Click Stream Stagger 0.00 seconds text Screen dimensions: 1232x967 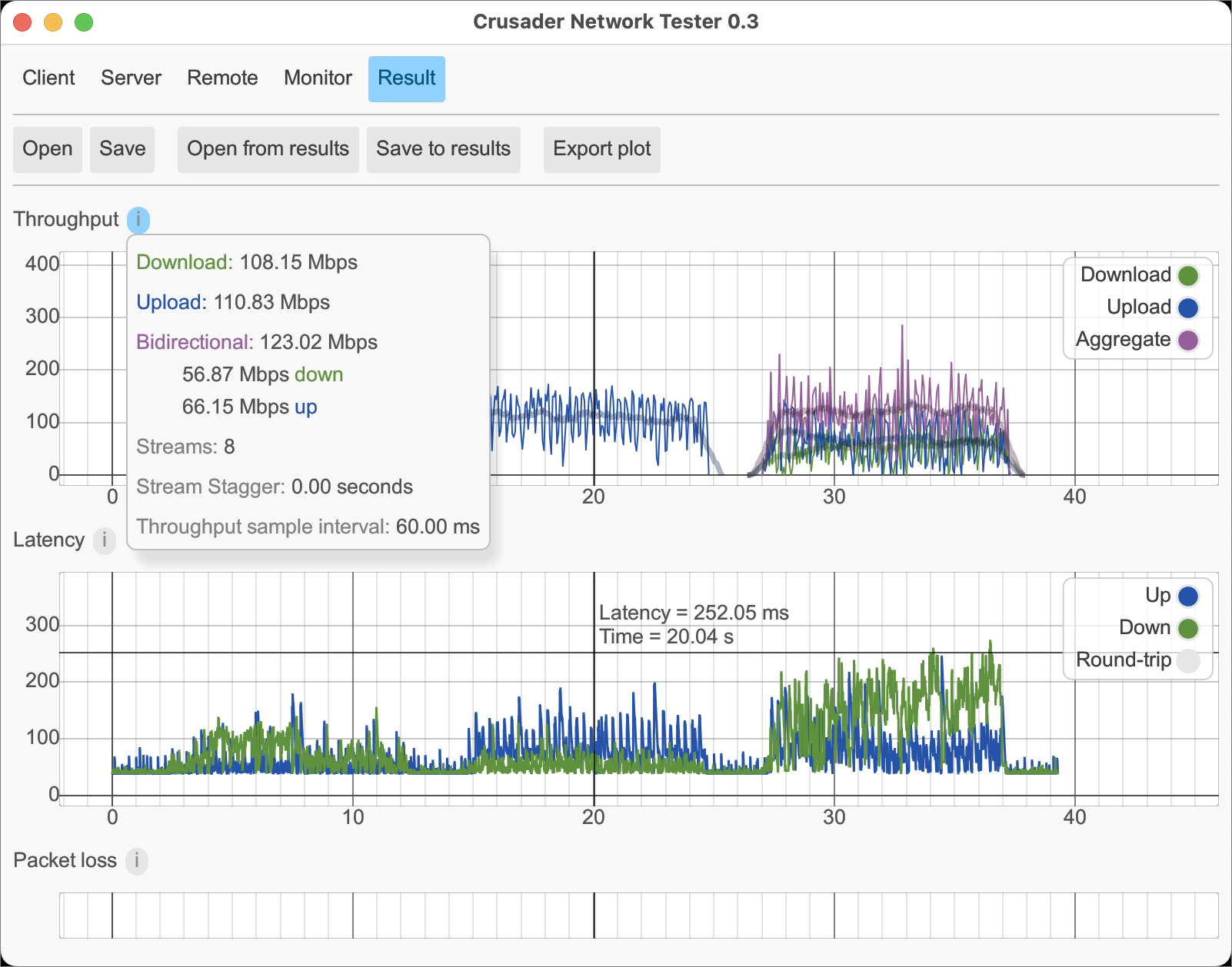tap(275, 487)
